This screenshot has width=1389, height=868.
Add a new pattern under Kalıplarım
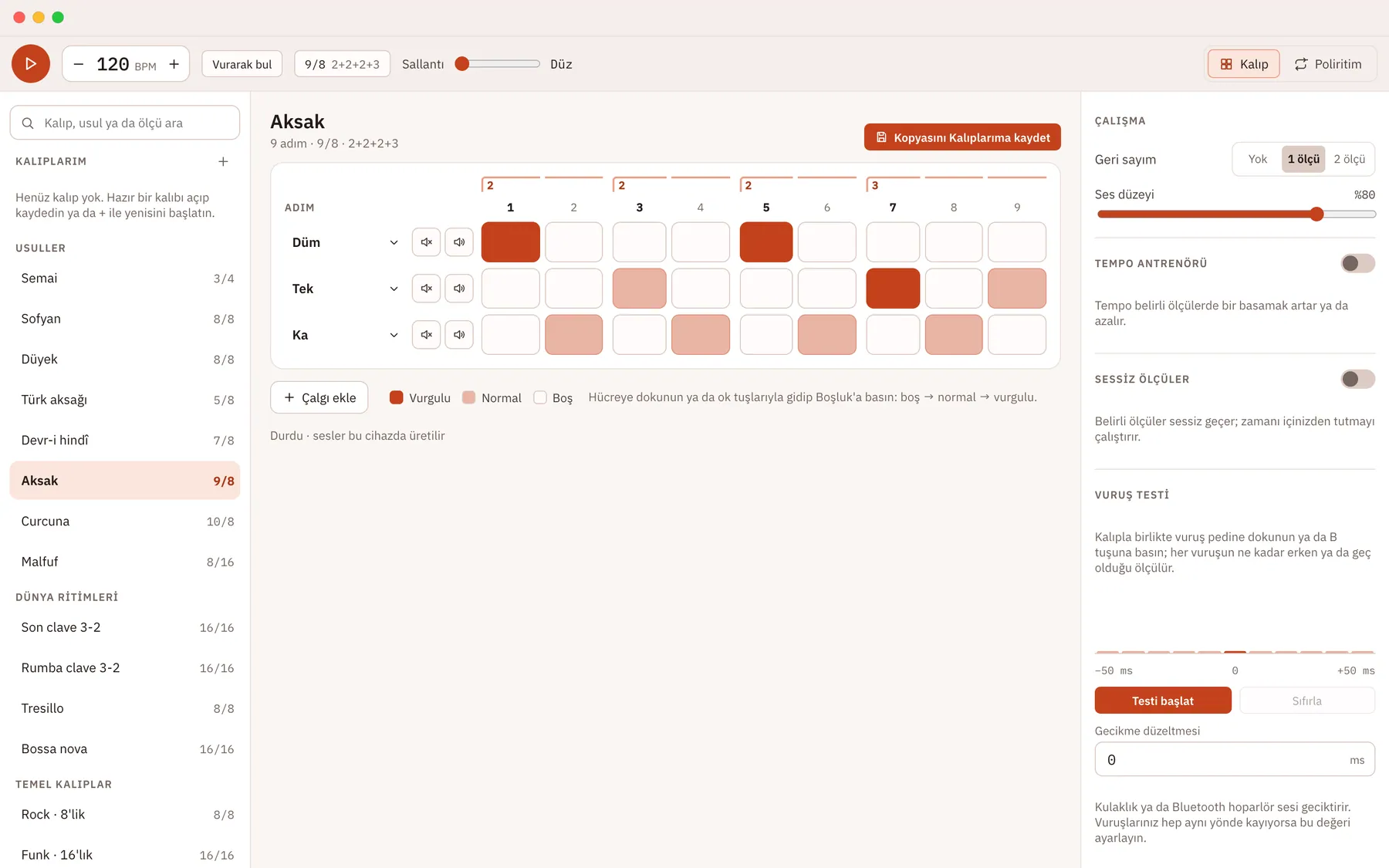click(223, 161)
